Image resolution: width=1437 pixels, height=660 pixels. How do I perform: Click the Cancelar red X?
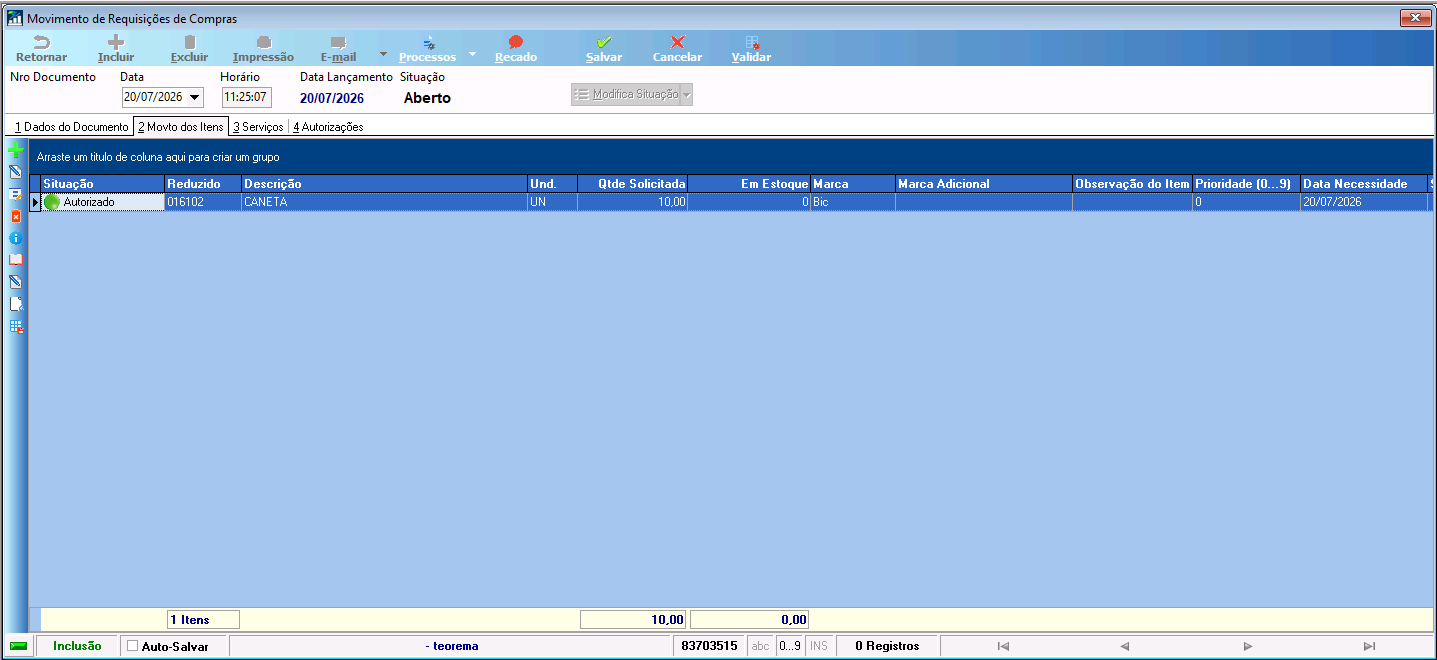pyautogui.click(x=677, y=42)
